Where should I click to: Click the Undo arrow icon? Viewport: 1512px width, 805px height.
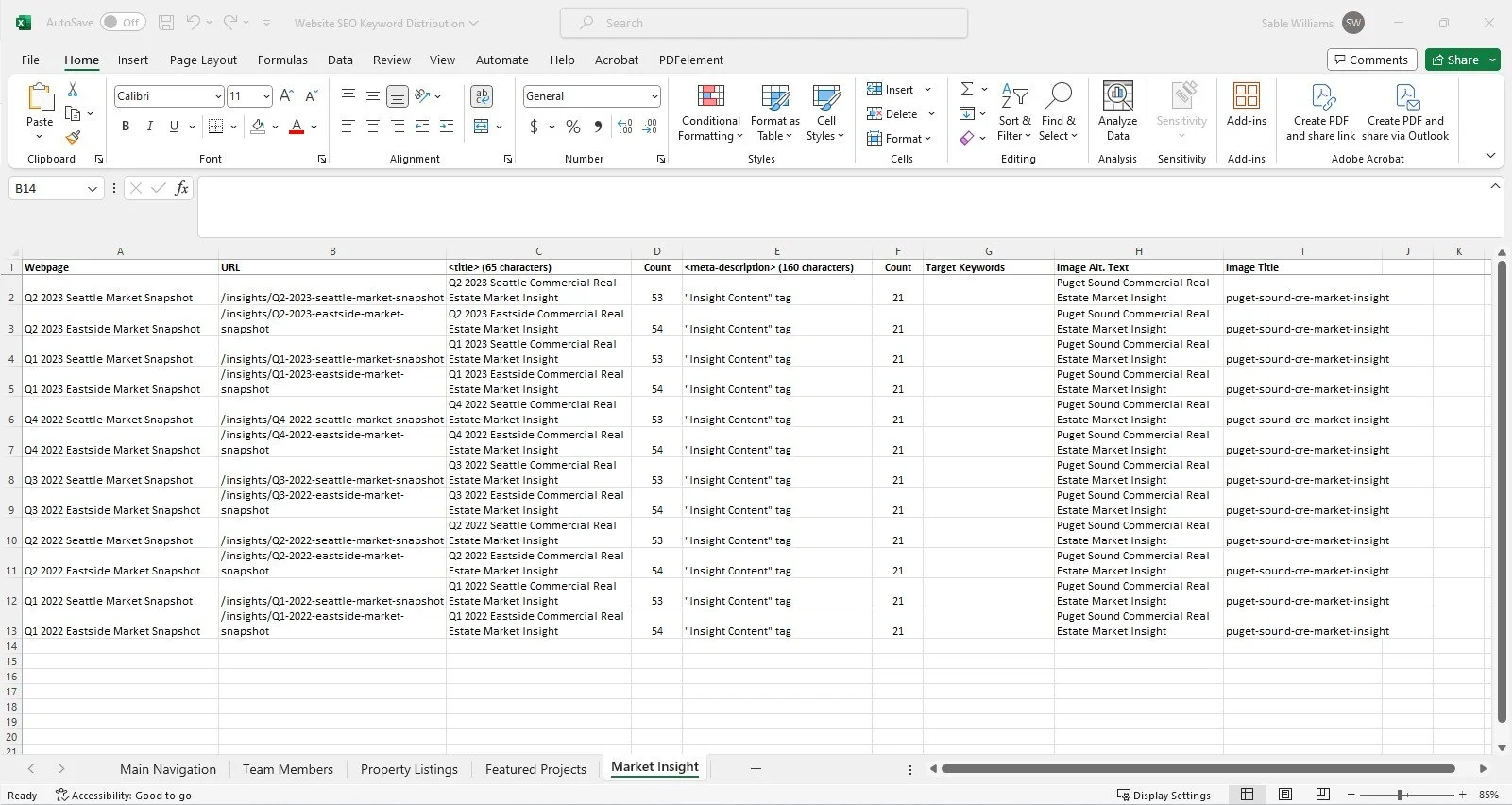193,23
